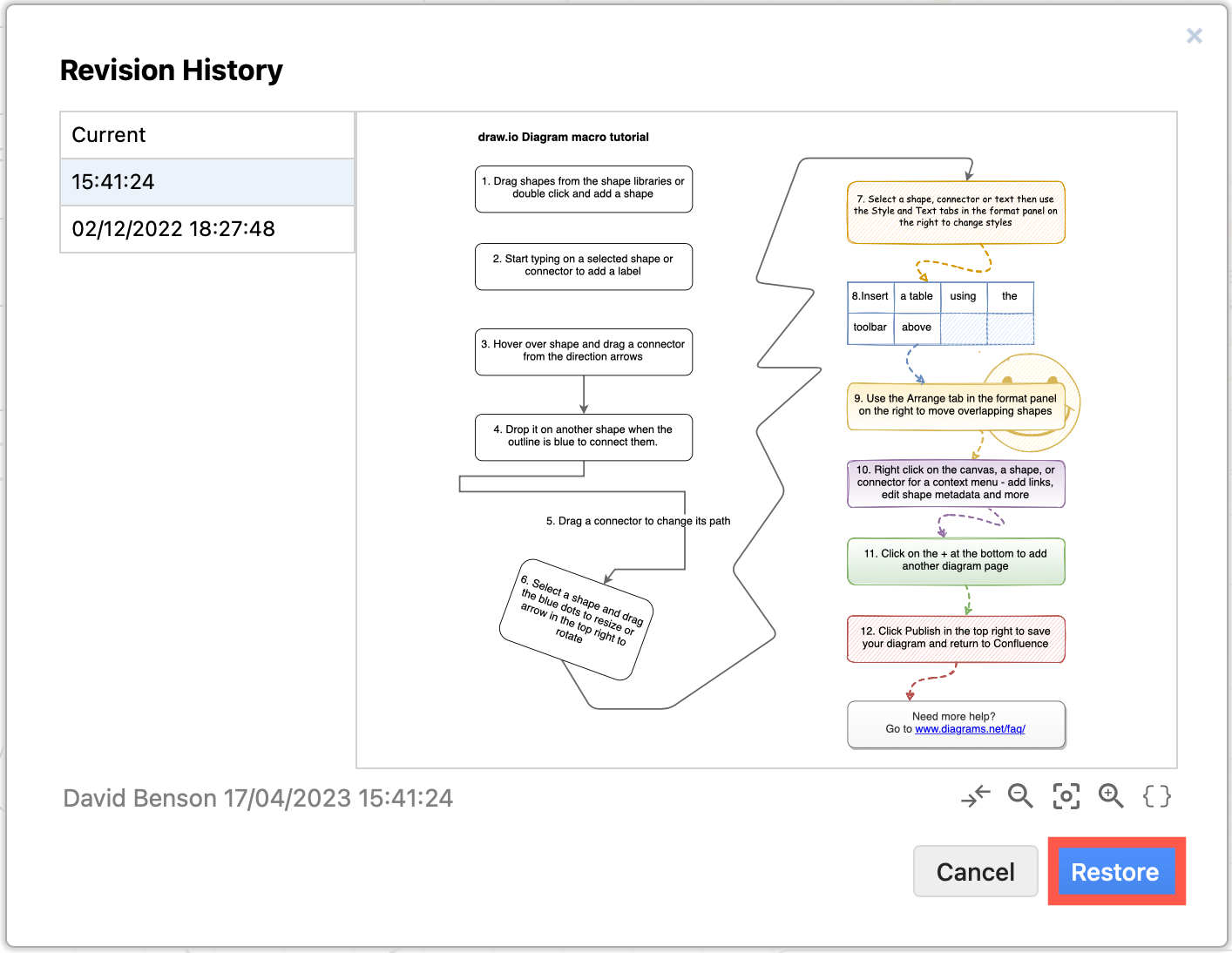Close the Revision History dialog
The height and width of the screenshot is (953, 1232).
[1194, 36]
